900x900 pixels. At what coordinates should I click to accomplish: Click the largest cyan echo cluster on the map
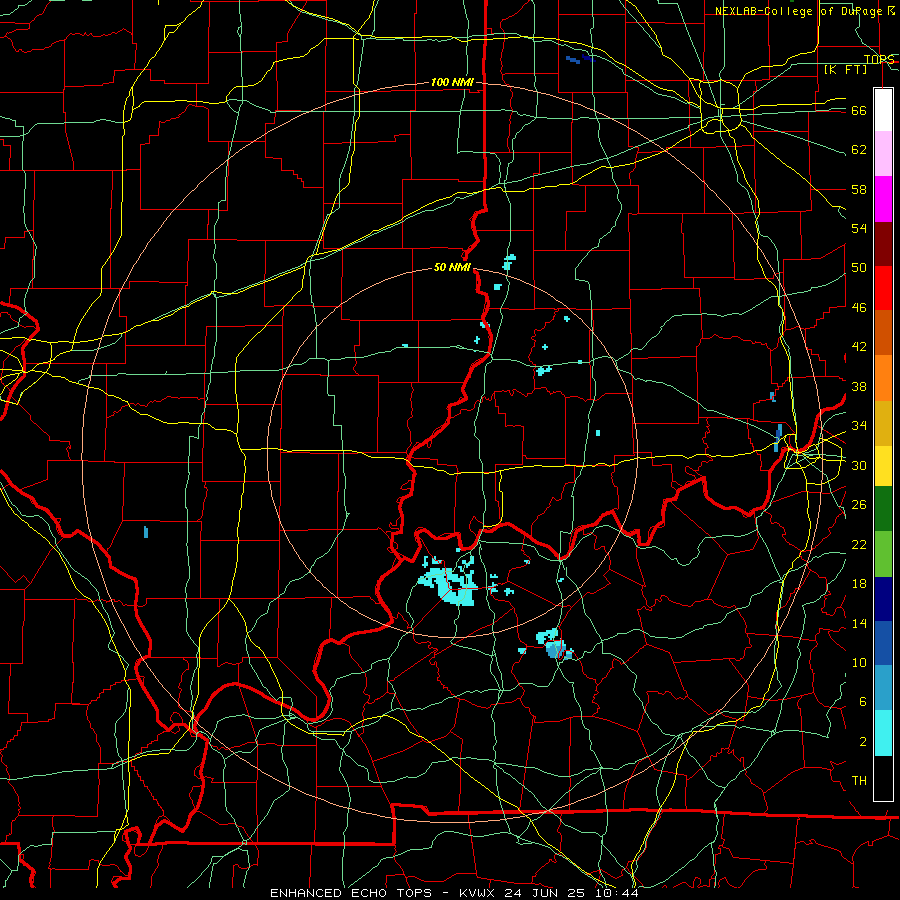click(446, 585)
